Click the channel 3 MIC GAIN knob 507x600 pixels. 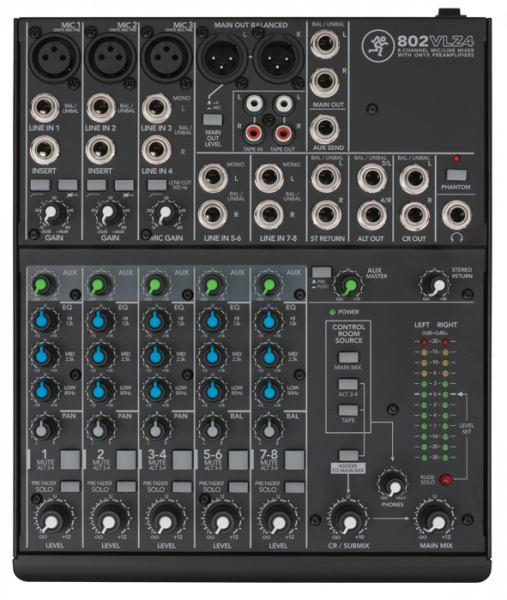pyautogui.click(x=165, y=214)
